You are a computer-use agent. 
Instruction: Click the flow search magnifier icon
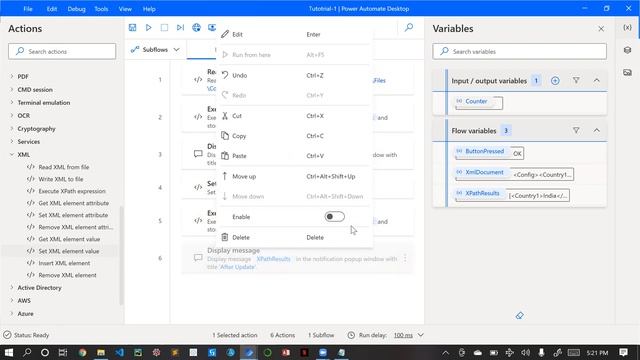pyautogui.click(x=409, y=27)
